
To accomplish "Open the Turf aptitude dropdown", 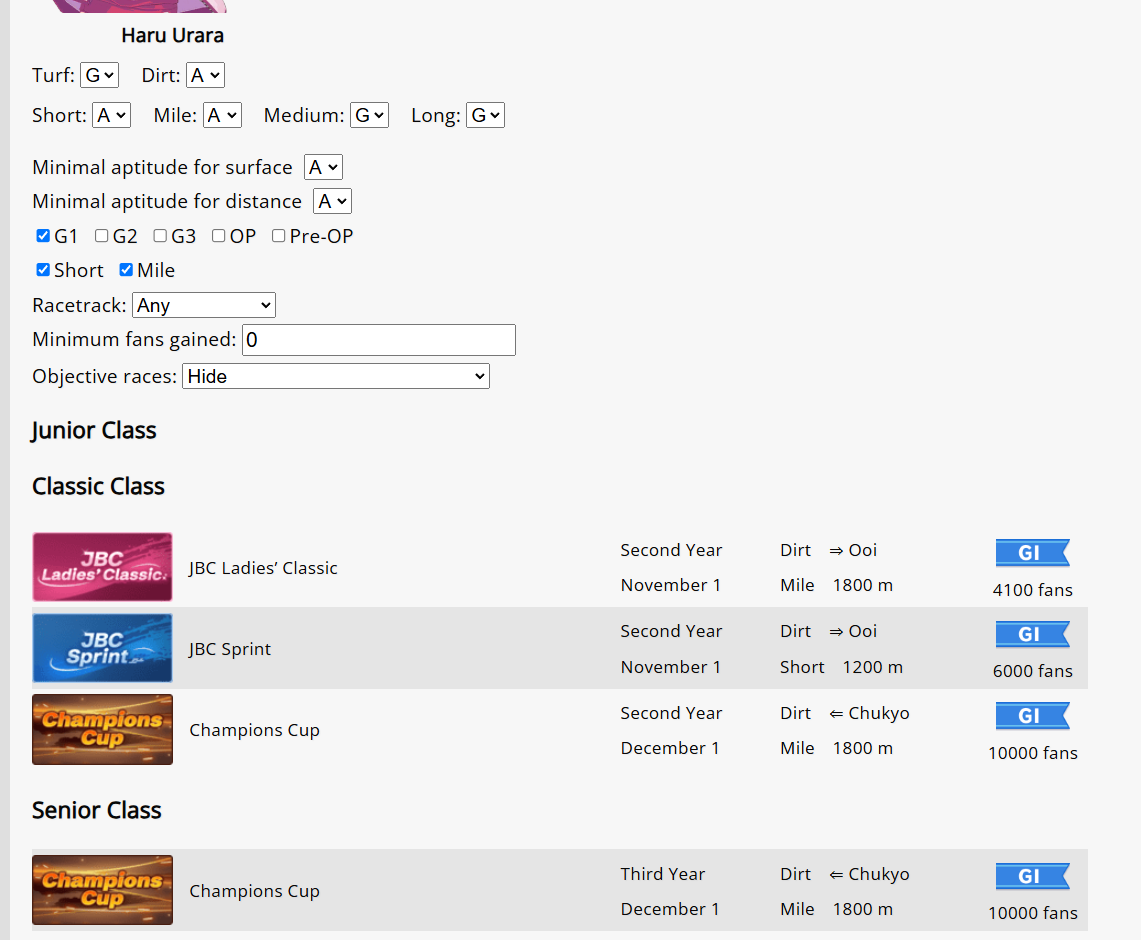I will tap(99, 75).
